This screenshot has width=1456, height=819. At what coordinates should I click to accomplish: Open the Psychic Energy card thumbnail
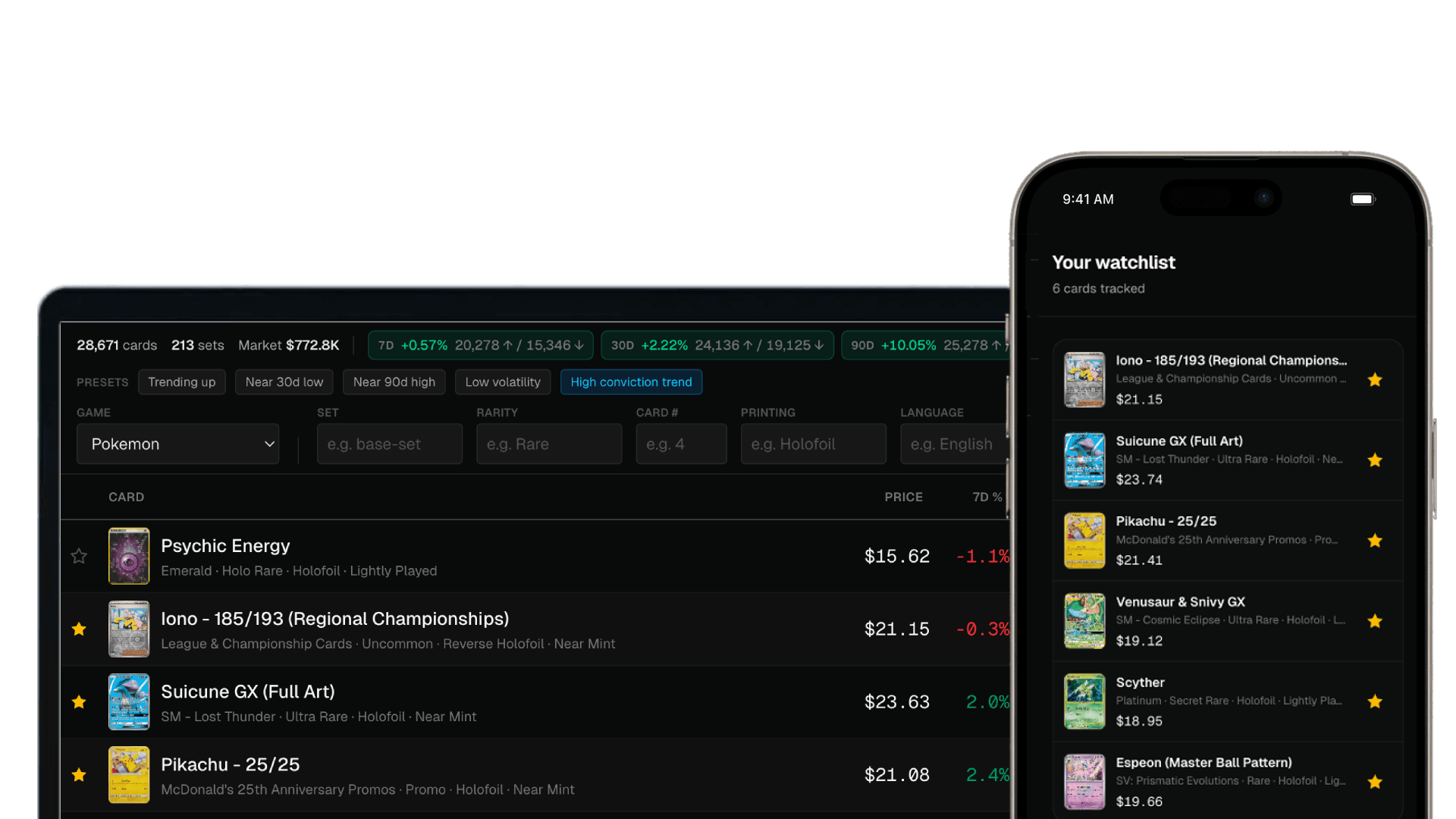coord(129,556)
